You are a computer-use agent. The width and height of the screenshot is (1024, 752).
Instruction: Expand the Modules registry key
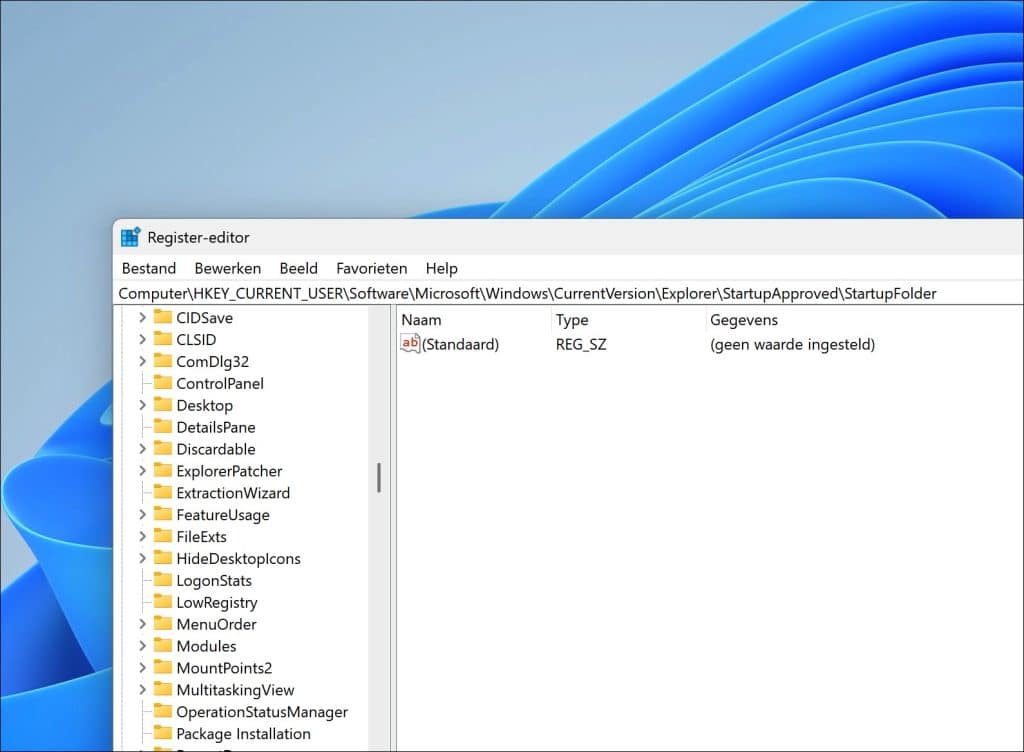point(144,646)
